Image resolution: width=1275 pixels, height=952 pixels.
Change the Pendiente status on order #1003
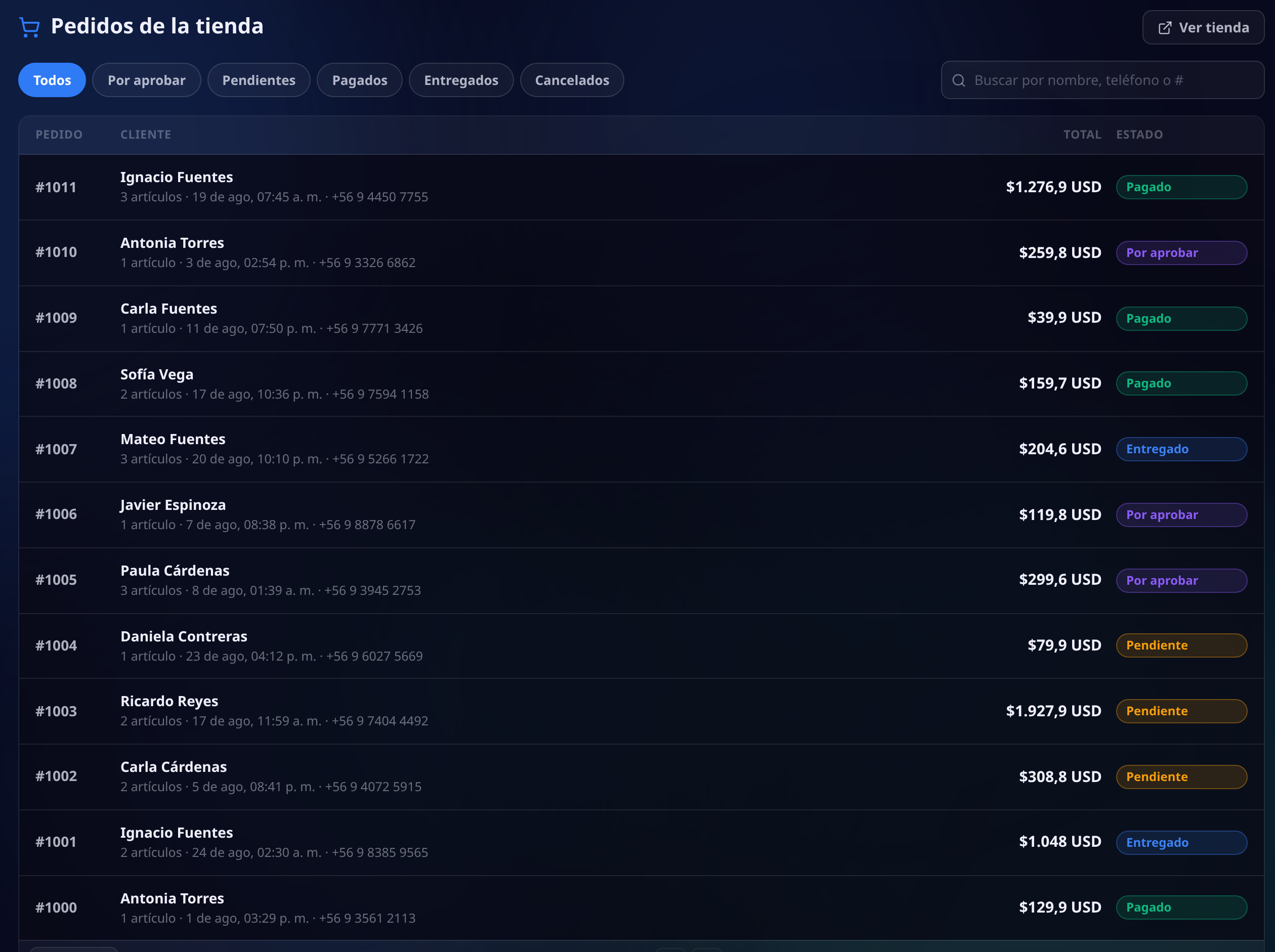(x=1181, y=711)
